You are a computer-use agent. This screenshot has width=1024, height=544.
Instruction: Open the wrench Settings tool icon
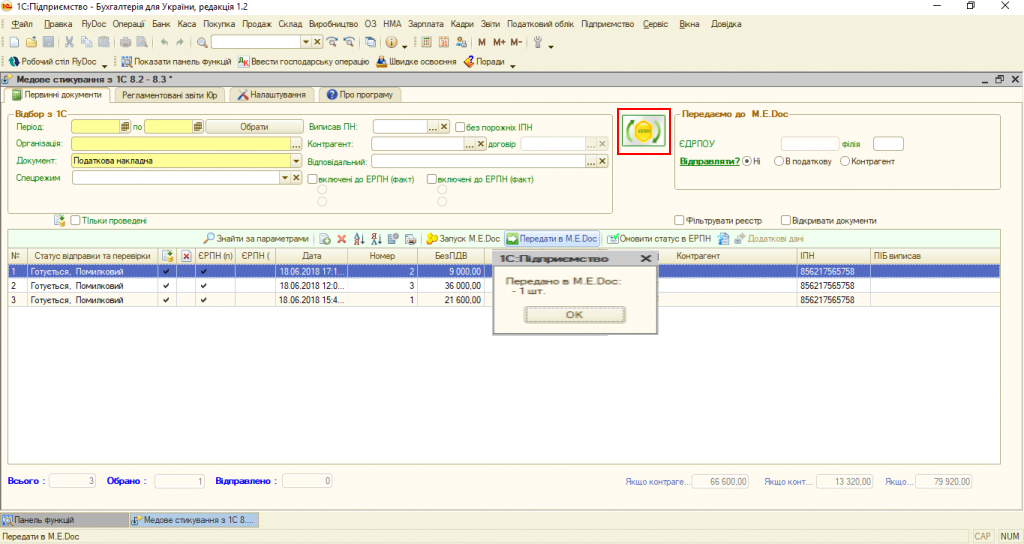tap(538, 42)
